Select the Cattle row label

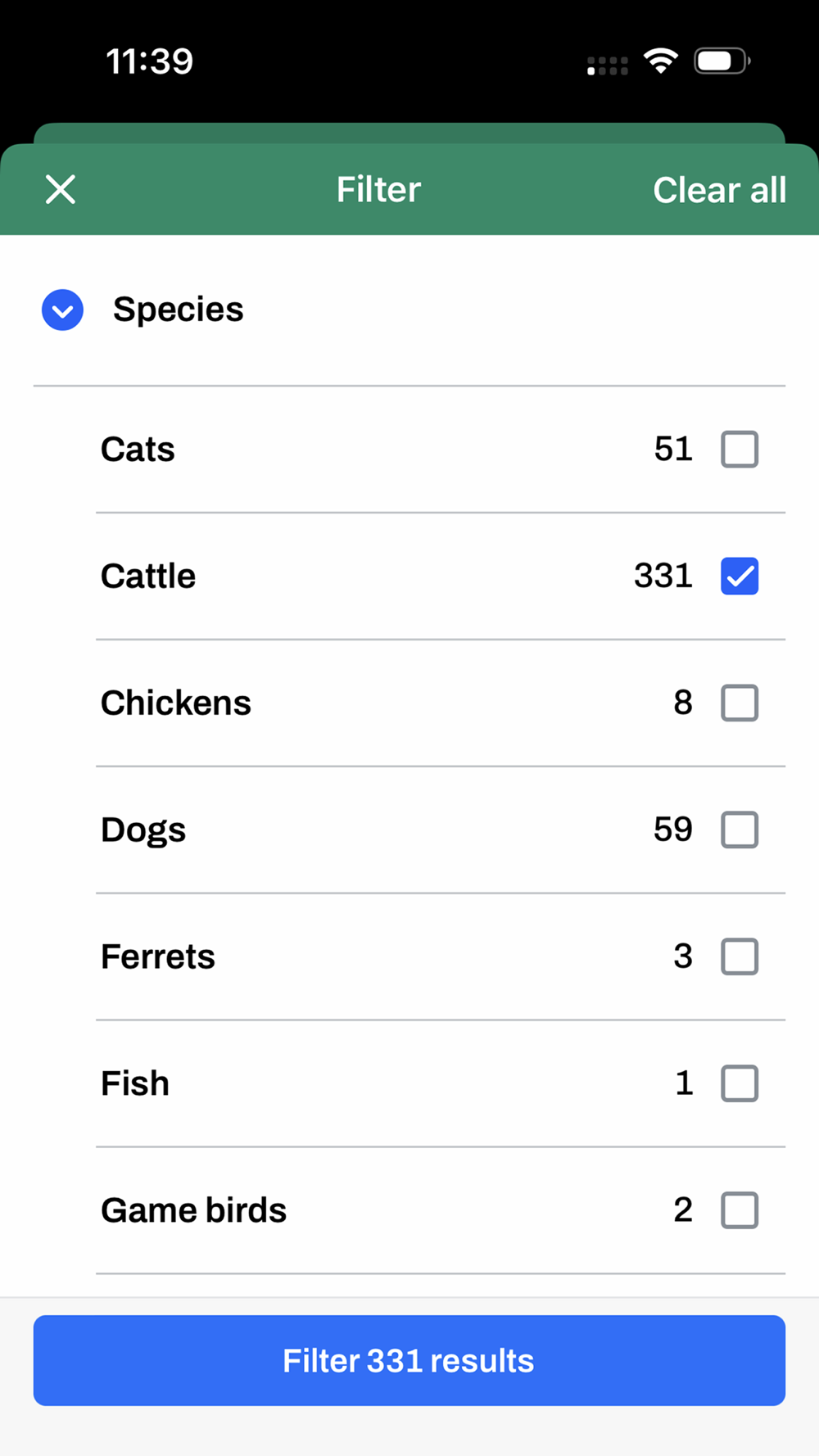(x=148, y=577)
